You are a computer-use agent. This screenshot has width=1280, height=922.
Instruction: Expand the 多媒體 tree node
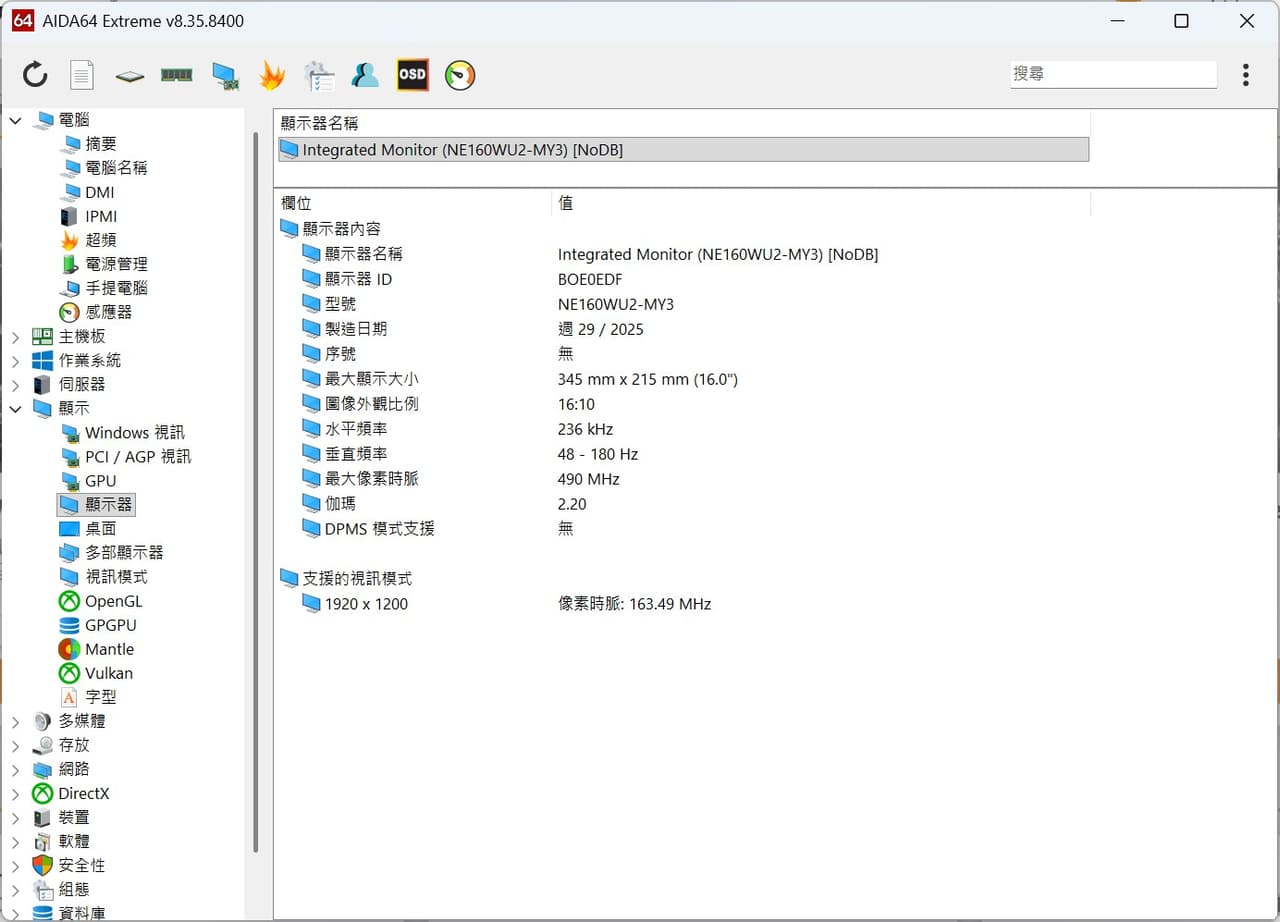click(15, 721)
